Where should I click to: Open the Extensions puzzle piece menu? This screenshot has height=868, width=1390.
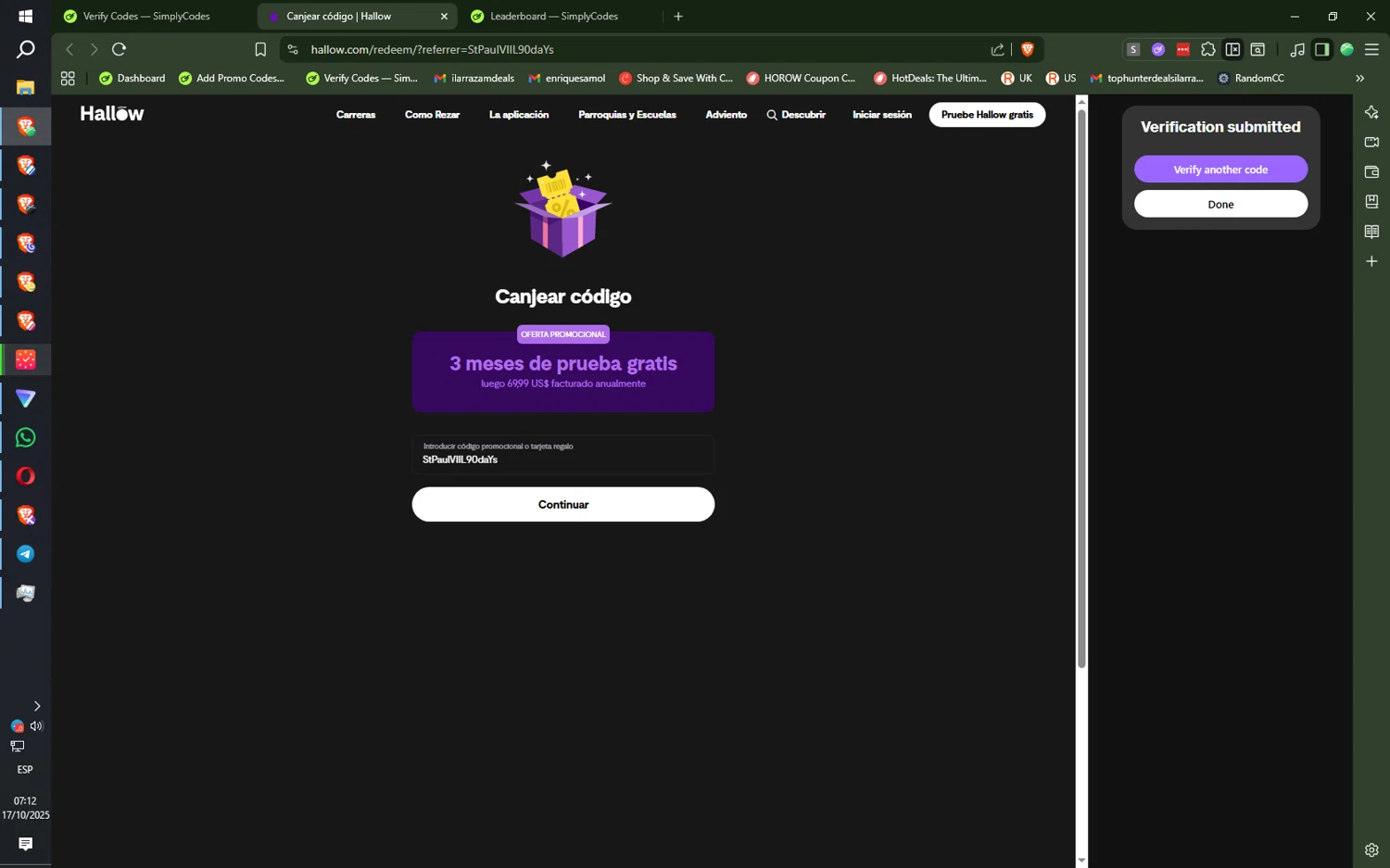[1208, 49]
